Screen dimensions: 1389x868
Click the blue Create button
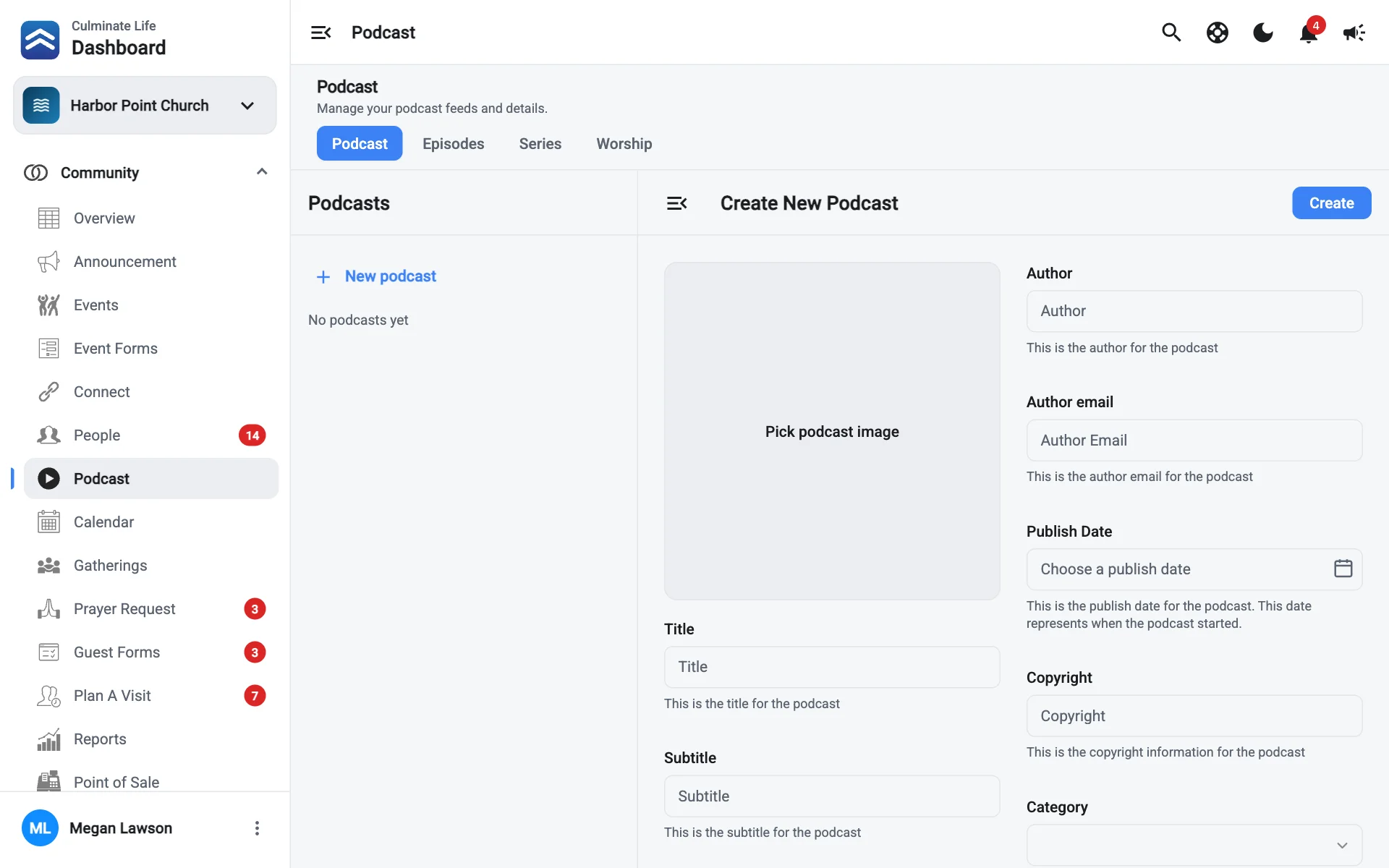[1332, 203]
